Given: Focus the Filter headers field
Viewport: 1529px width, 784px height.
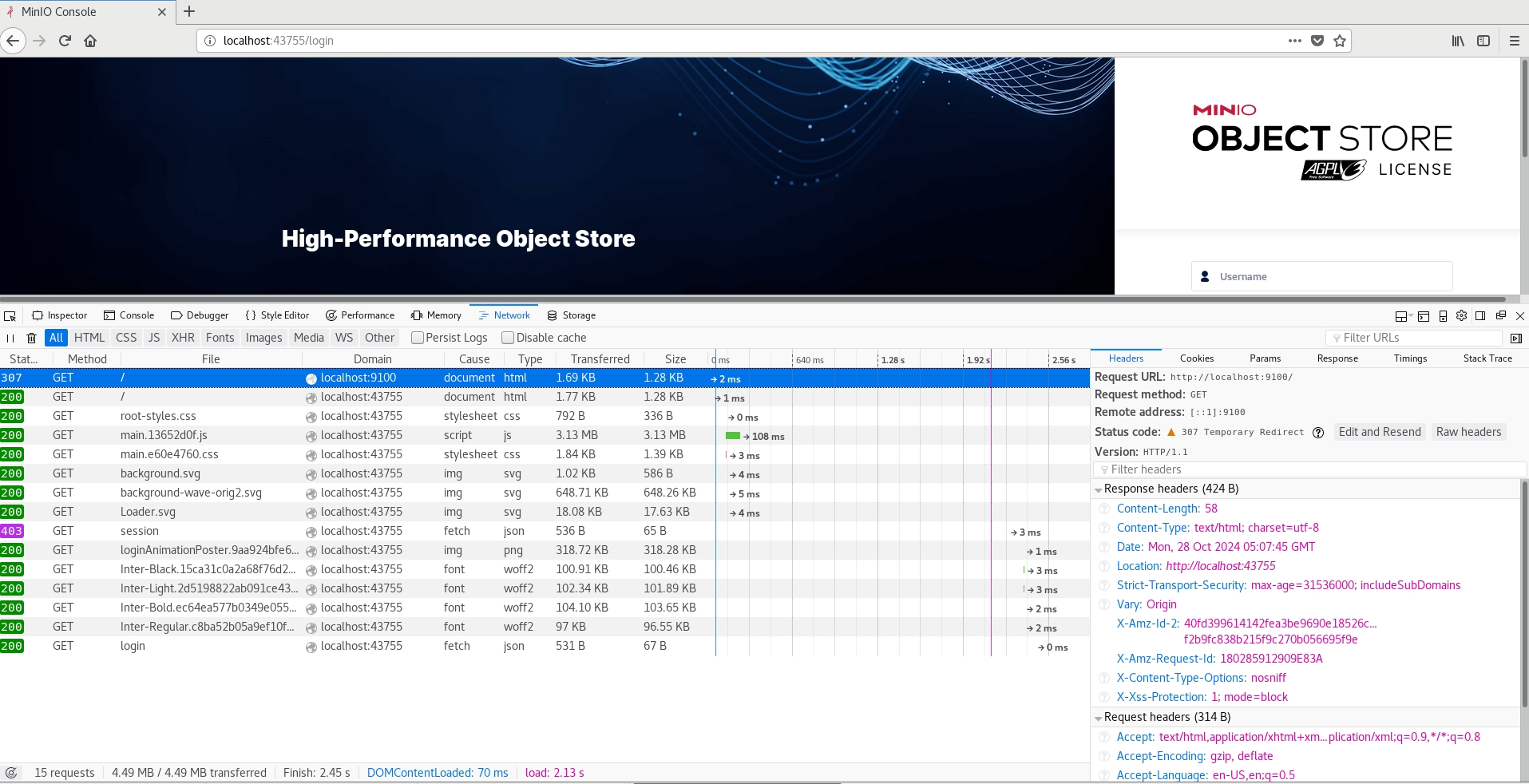Looking at the screenshot, I should point(1309,469).
